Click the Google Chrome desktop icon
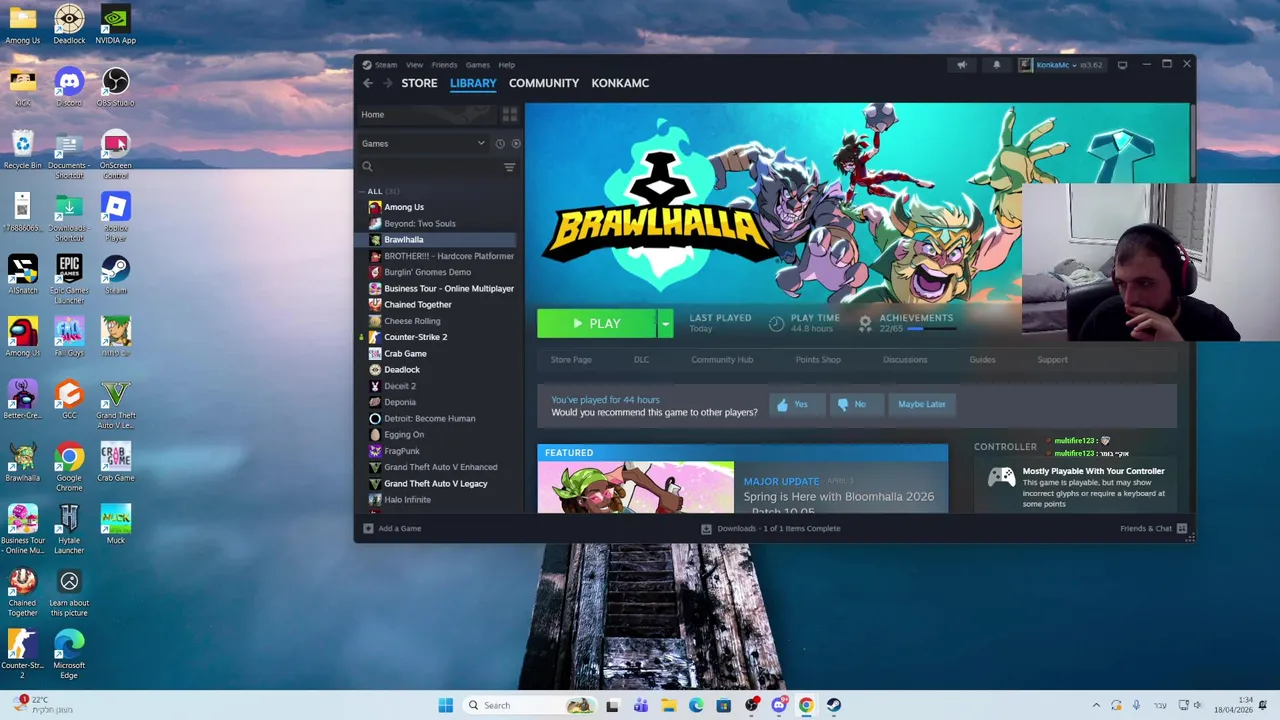1280x720 pixels. 69,467
